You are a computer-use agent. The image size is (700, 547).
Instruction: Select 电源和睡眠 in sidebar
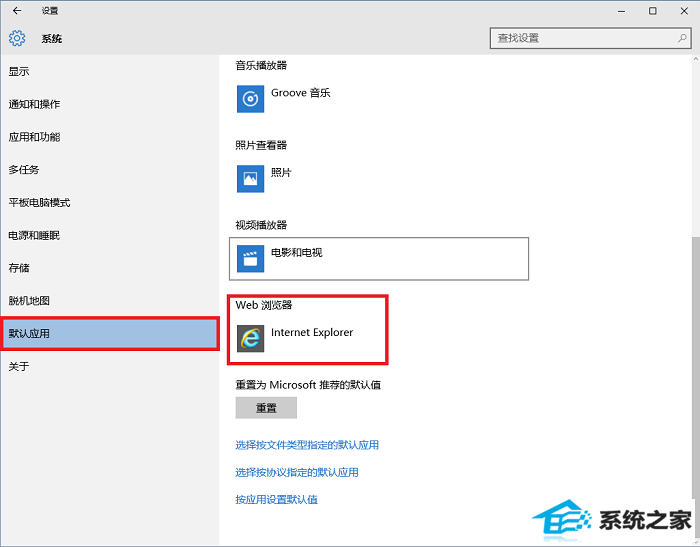click(x=110, y=235)
